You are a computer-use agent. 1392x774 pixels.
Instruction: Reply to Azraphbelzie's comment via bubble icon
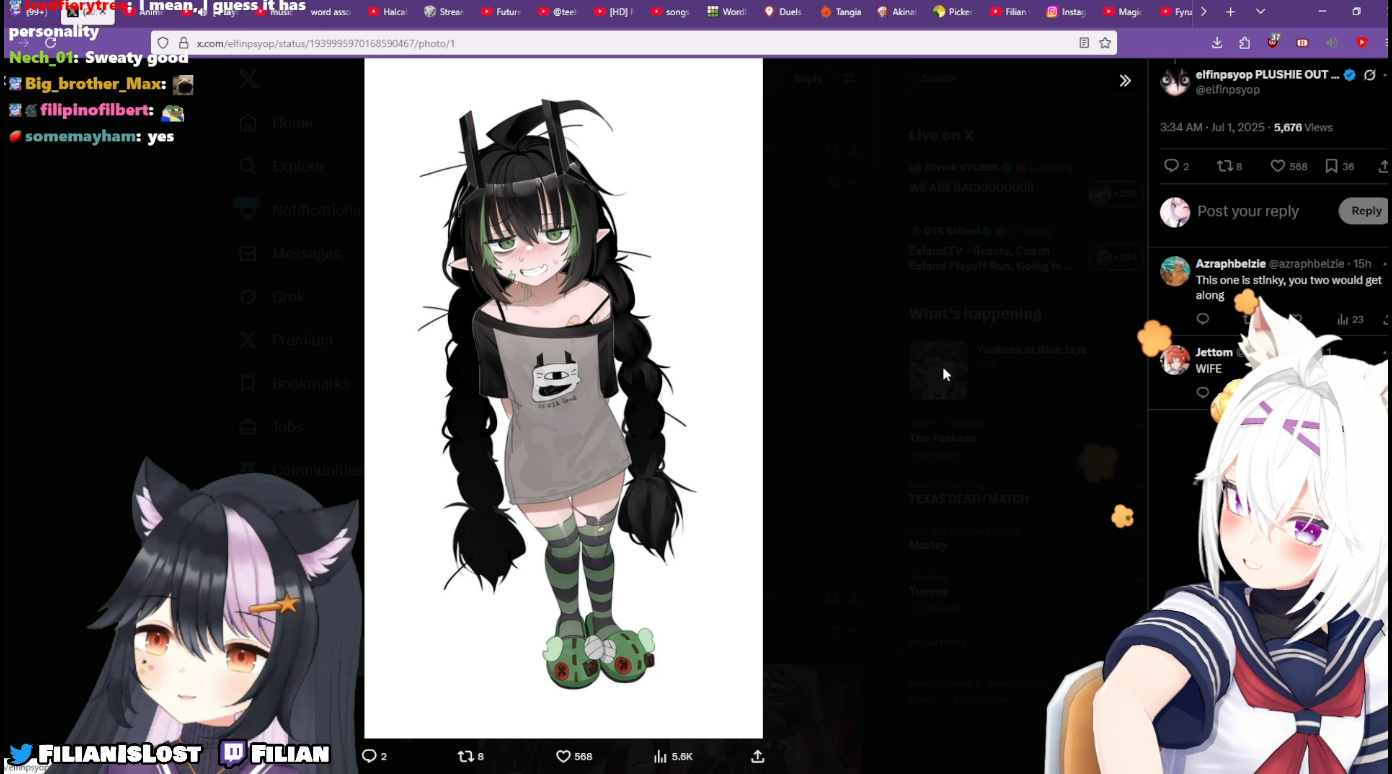[1203, 319]
